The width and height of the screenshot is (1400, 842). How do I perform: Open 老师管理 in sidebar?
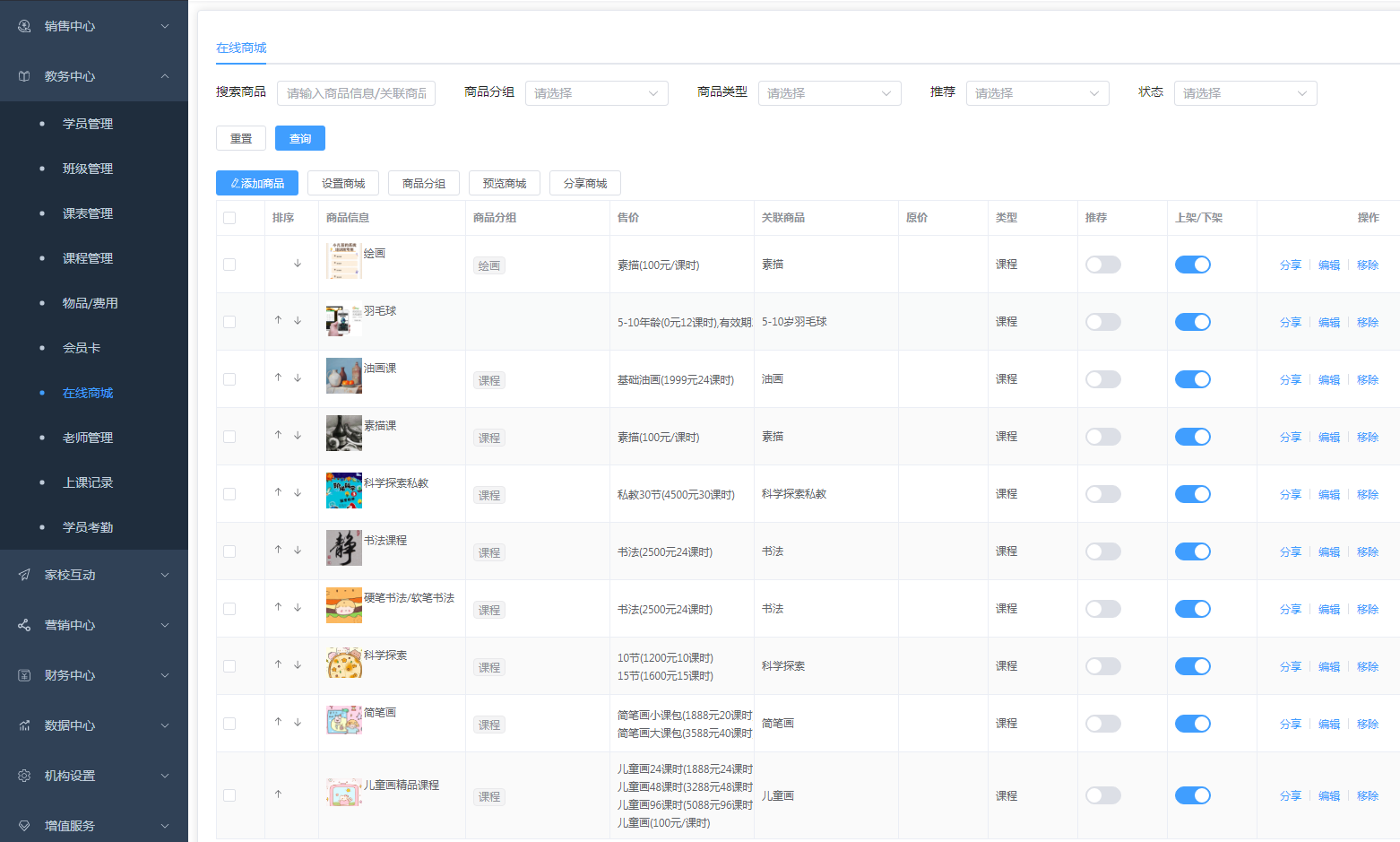coord(88,438)
